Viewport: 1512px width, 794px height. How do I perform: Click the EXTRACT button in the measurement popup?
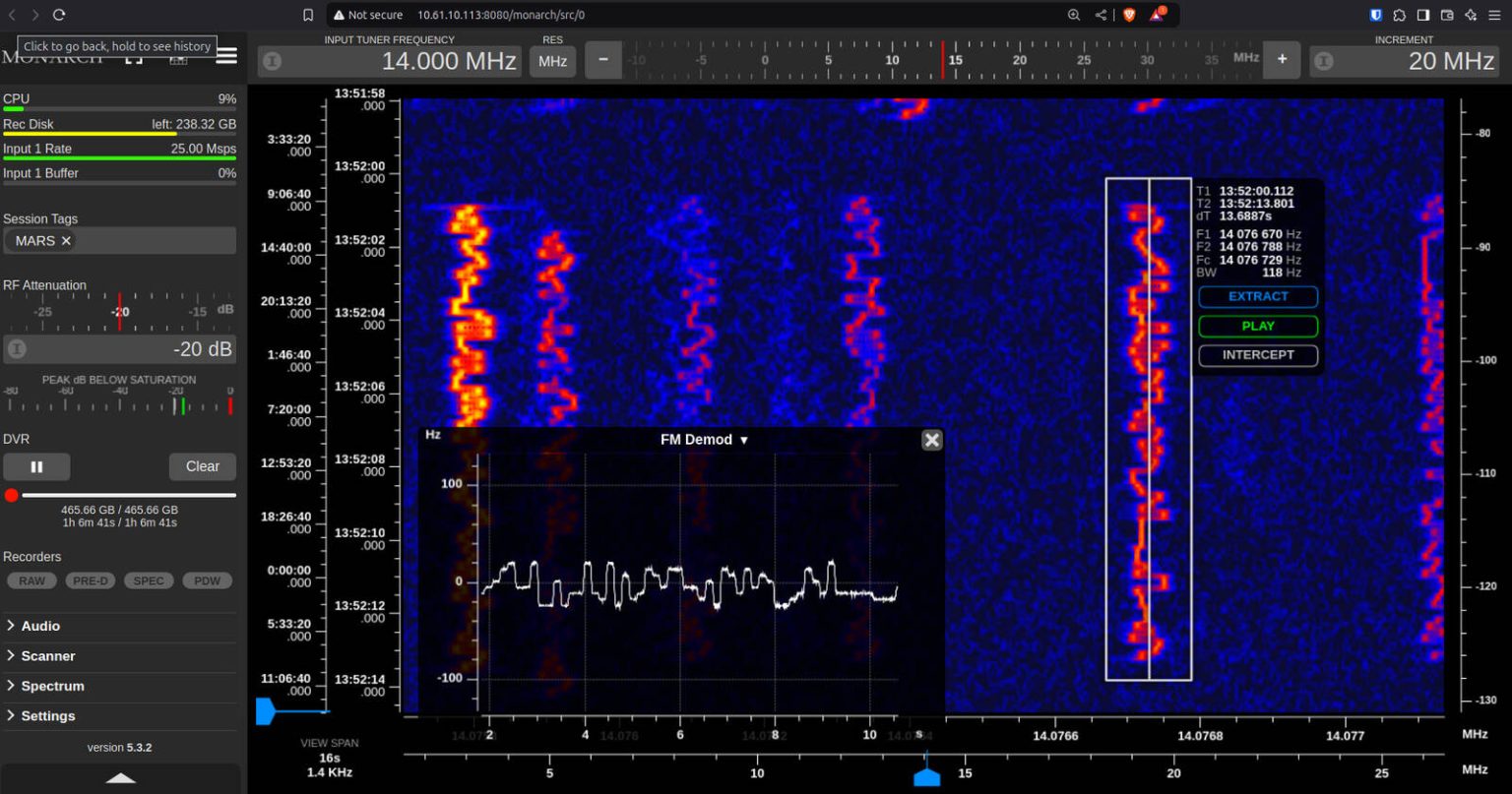coord(1257,296)
